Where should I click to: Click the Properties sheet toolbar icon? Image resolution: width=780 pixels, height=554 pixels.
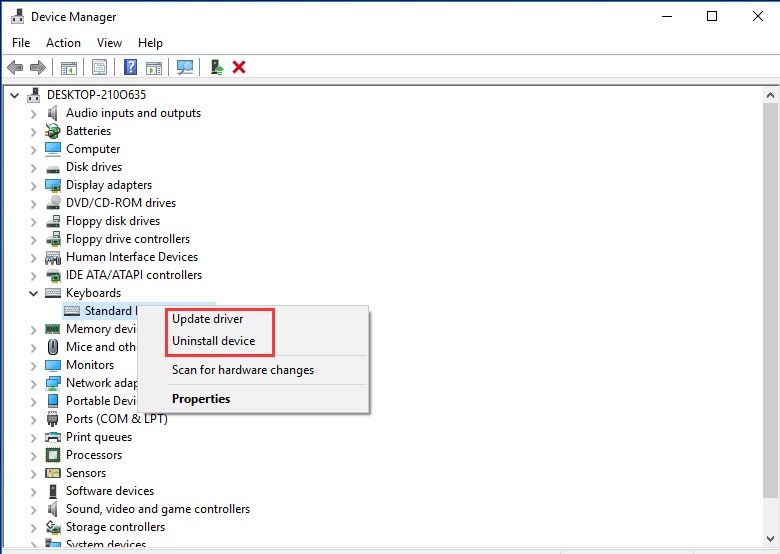[99, 67]
